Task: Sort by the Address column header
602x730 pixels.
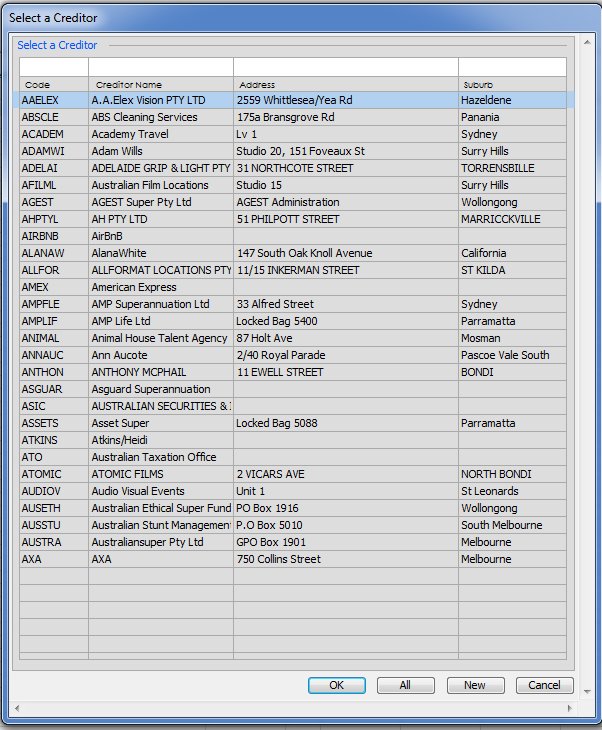Action: coord(346,84)
